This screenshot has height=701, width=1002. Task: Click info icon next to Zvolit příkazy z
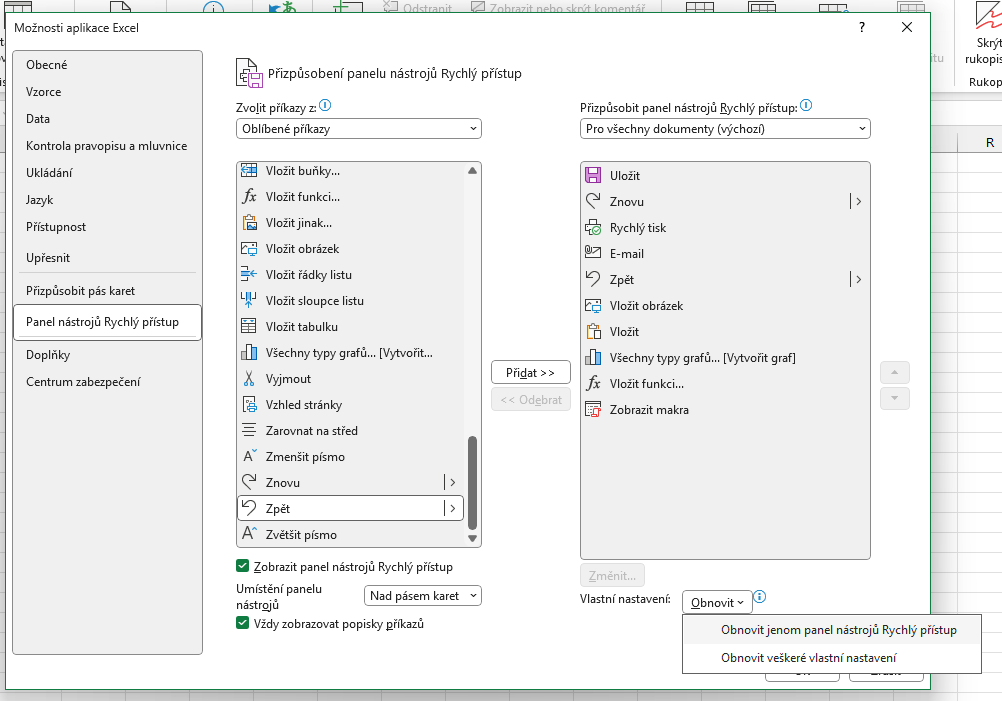coord(325,105)
